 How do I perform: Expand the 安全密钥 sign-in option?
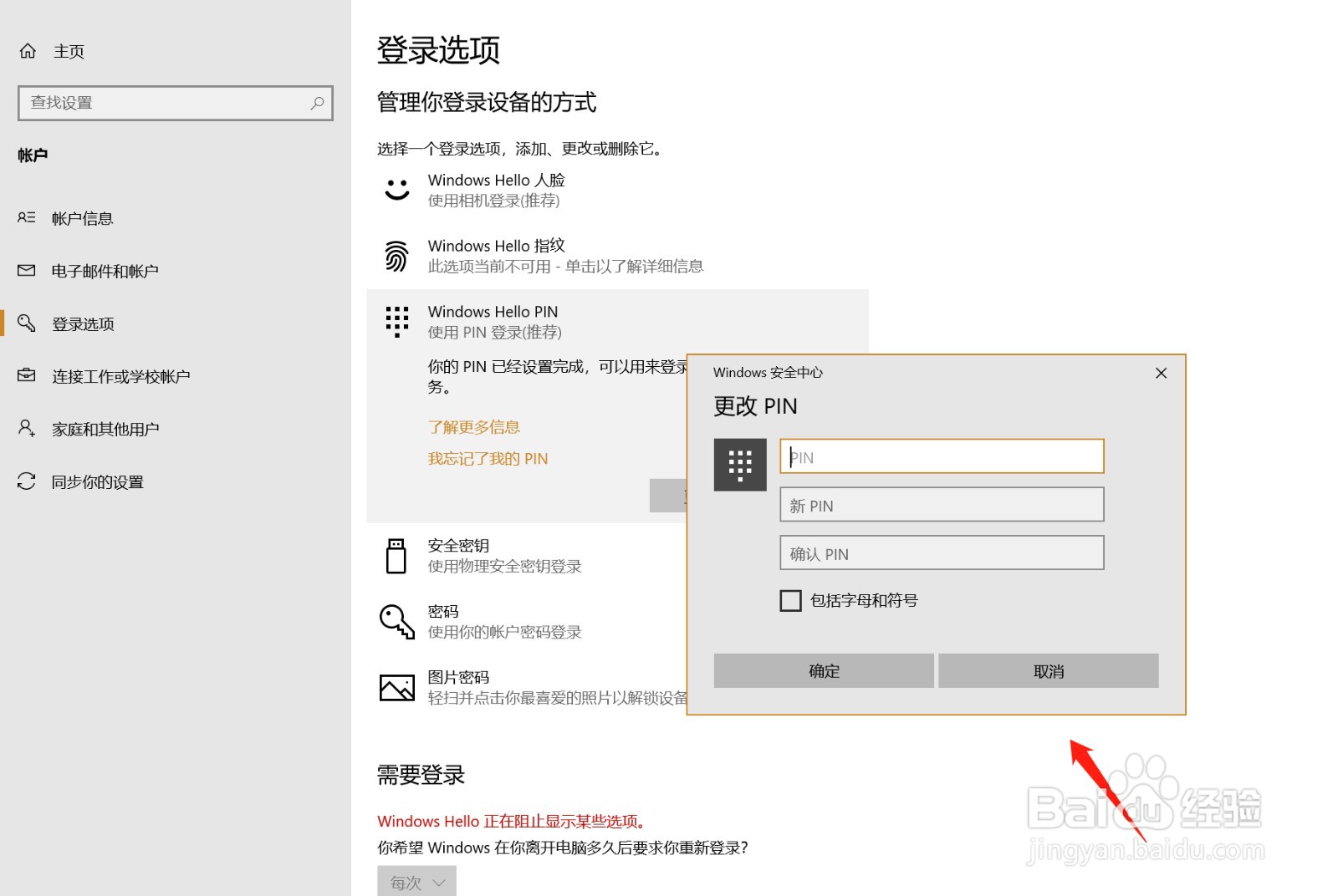[458, 545]
